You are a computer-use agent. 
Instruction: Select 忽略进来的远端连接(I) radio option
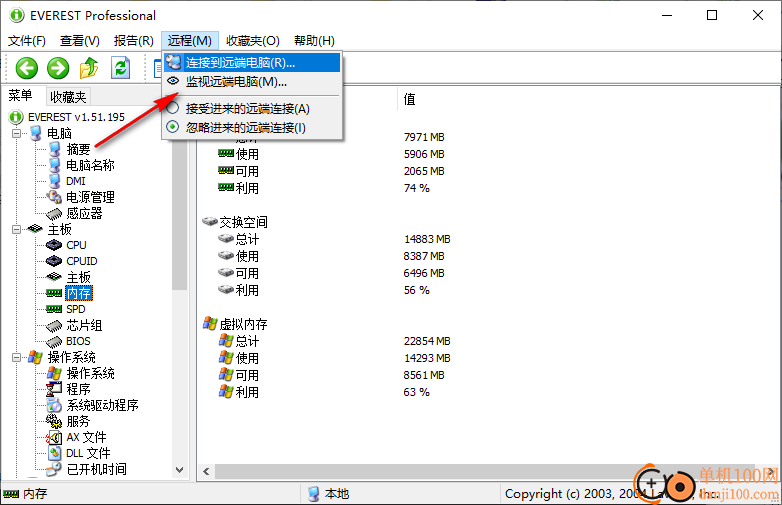click(173, 127)
